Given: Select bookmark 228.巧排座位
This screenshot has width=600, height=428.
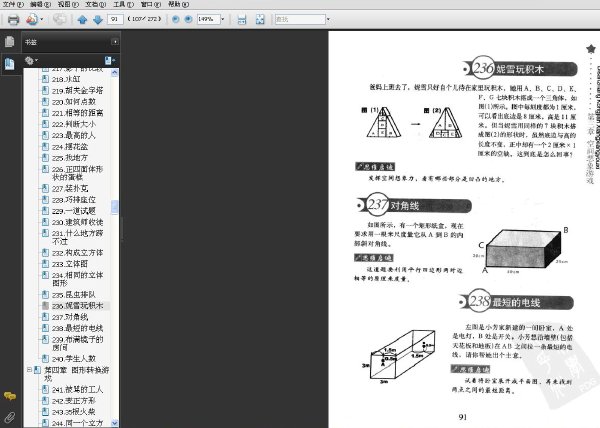Looking at the screenshot, I should coord(74,200).
